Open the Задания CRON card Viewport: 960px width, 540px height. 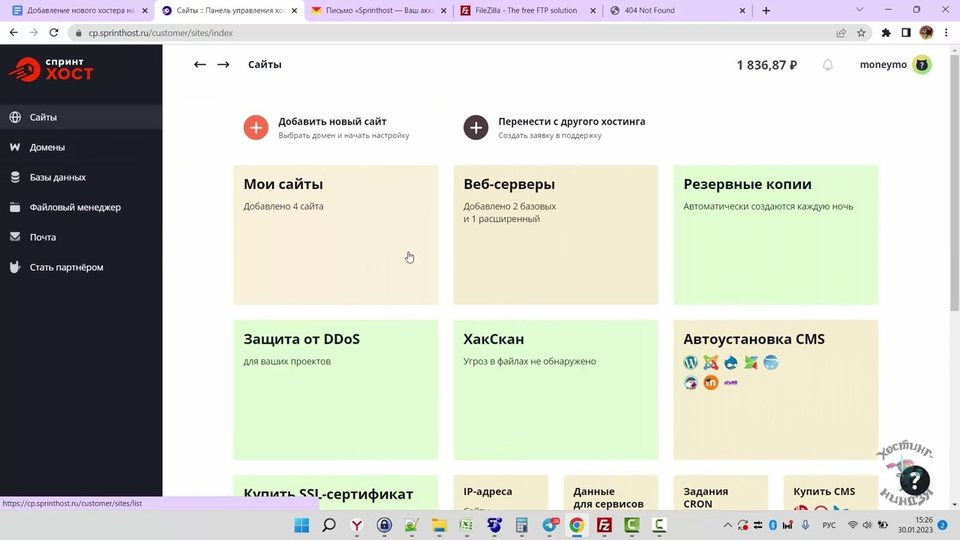tap(721, 492)
